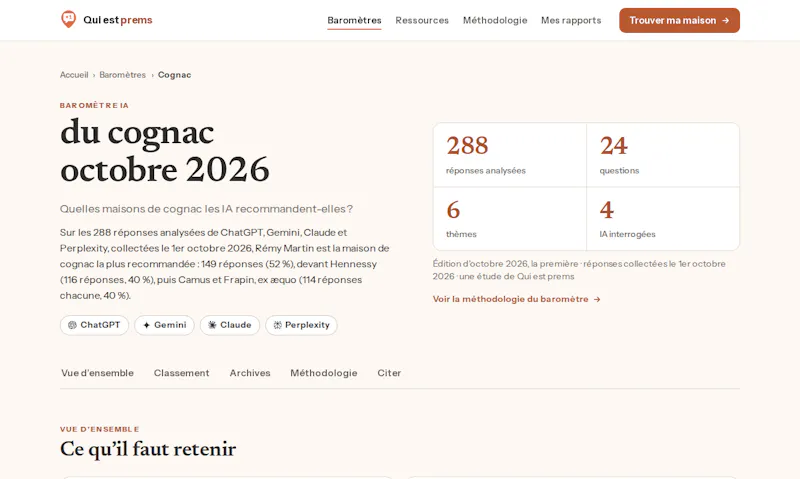
Task: Go to Baromètres breadcrumb
Action: point(122,75)
